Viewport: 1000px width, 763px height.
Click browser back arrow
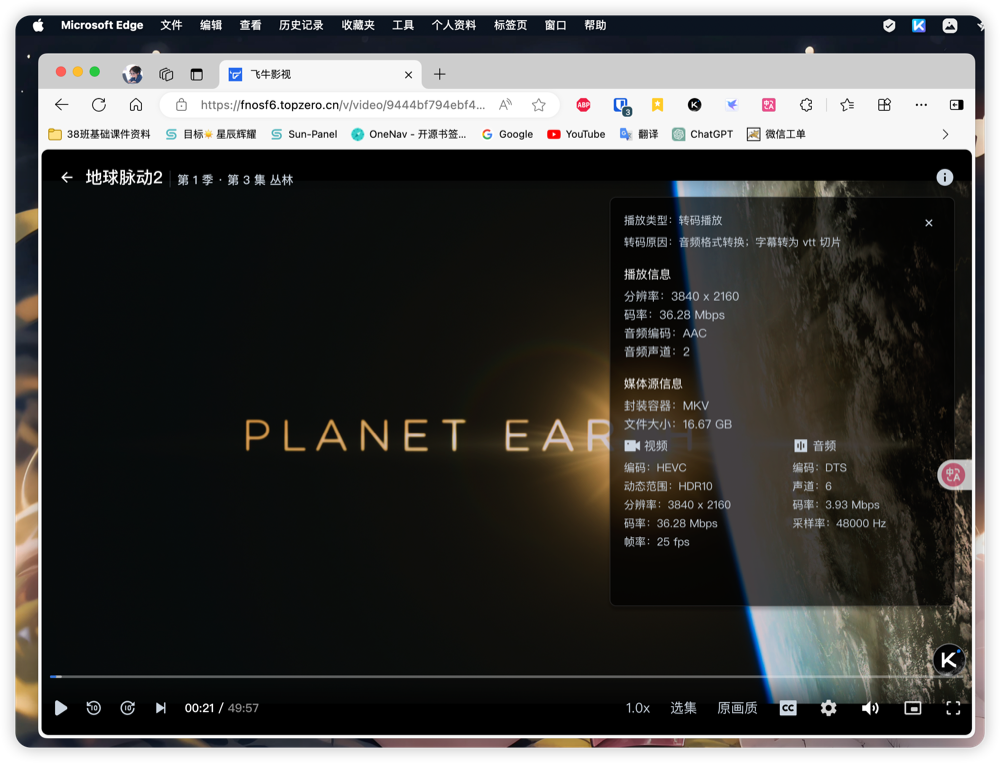coord(62,105)
